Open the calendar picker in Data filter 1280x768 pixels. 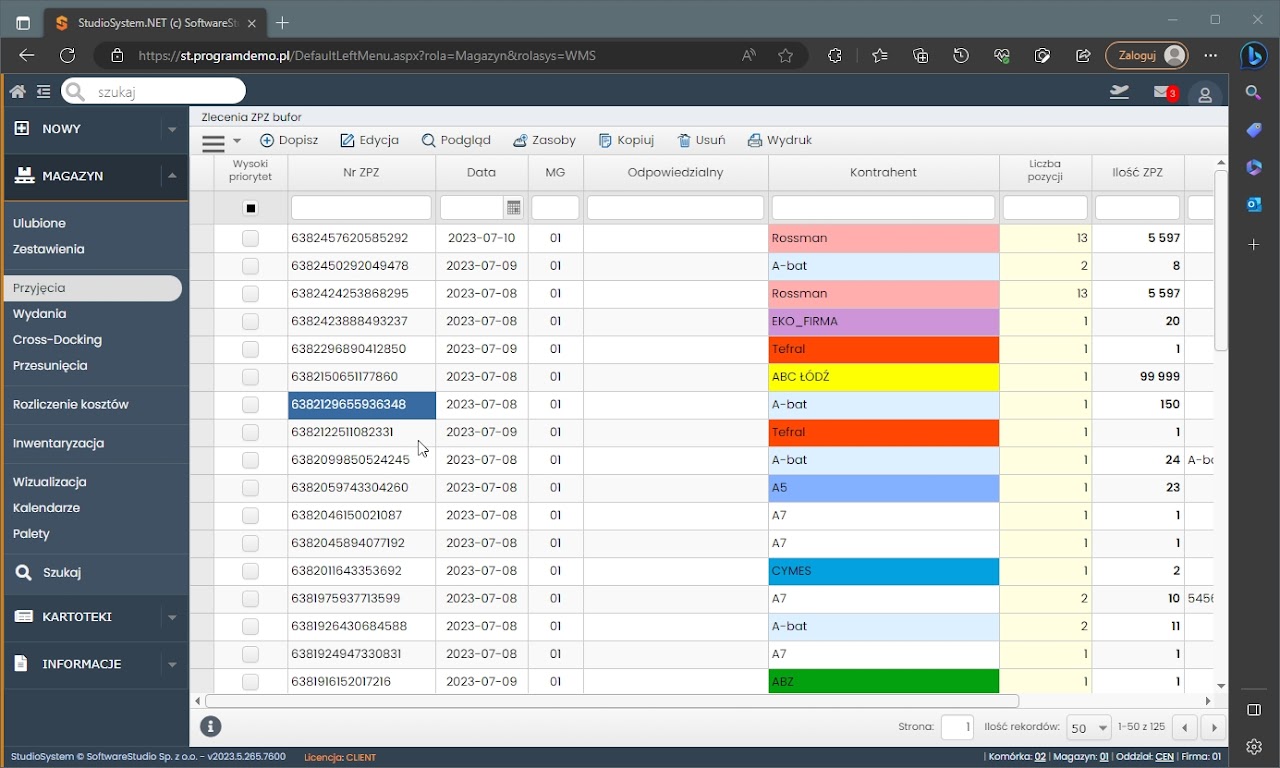[x=513, y=208]
